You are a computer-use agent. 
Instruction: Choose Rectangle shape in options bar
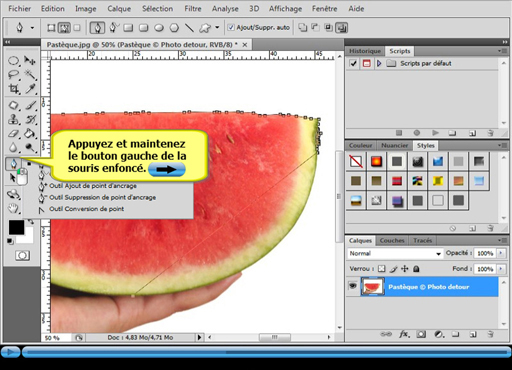[x=128, y=28]
